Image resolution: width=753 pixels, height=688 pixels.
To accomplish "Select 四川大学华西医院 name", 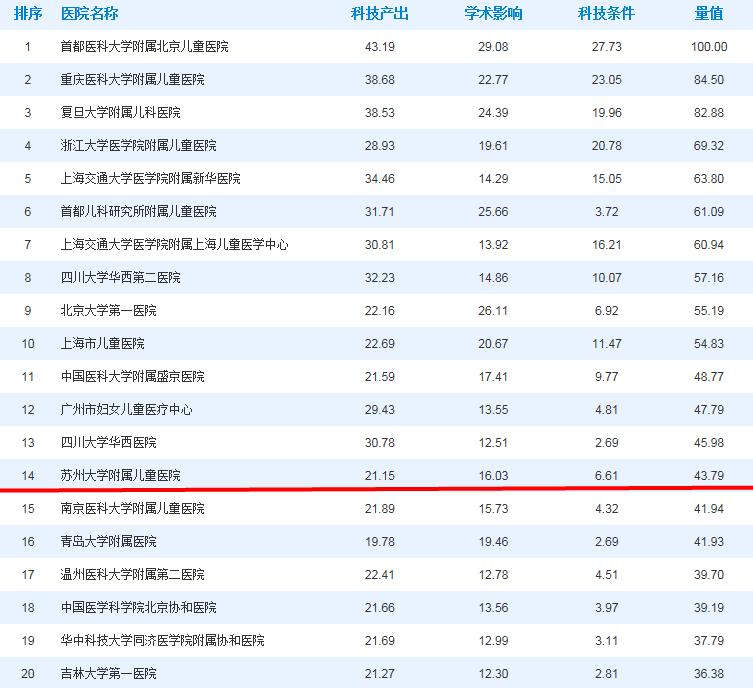I will [x=109, y=443].
